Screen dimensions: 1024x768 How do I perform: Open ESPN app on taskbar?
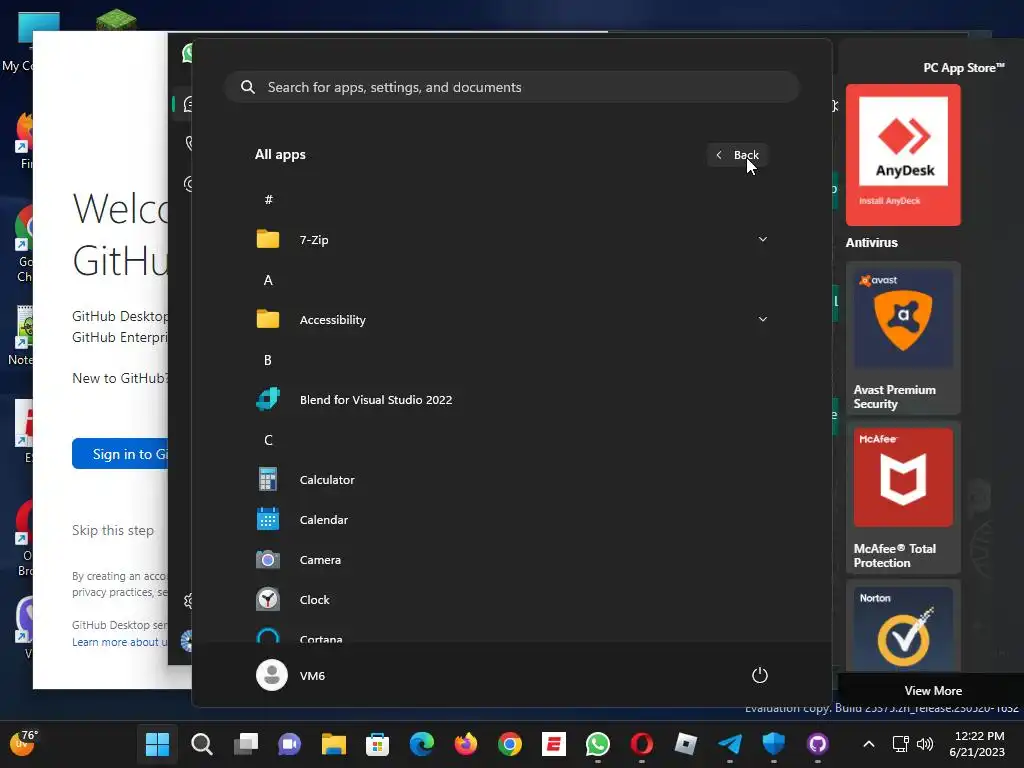pos(554,744)
